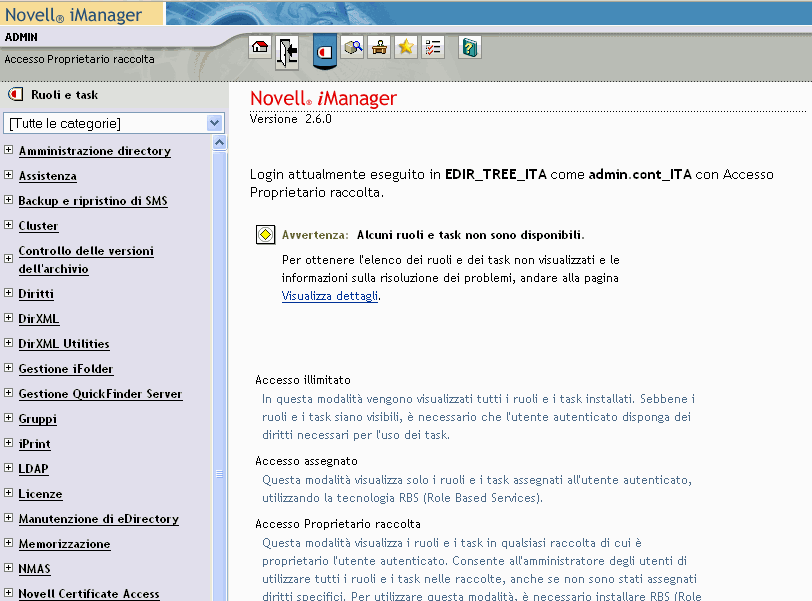Click the yellow warning diamond icon
The width and height of the screenshot is (812, 601).
(266, 234)
